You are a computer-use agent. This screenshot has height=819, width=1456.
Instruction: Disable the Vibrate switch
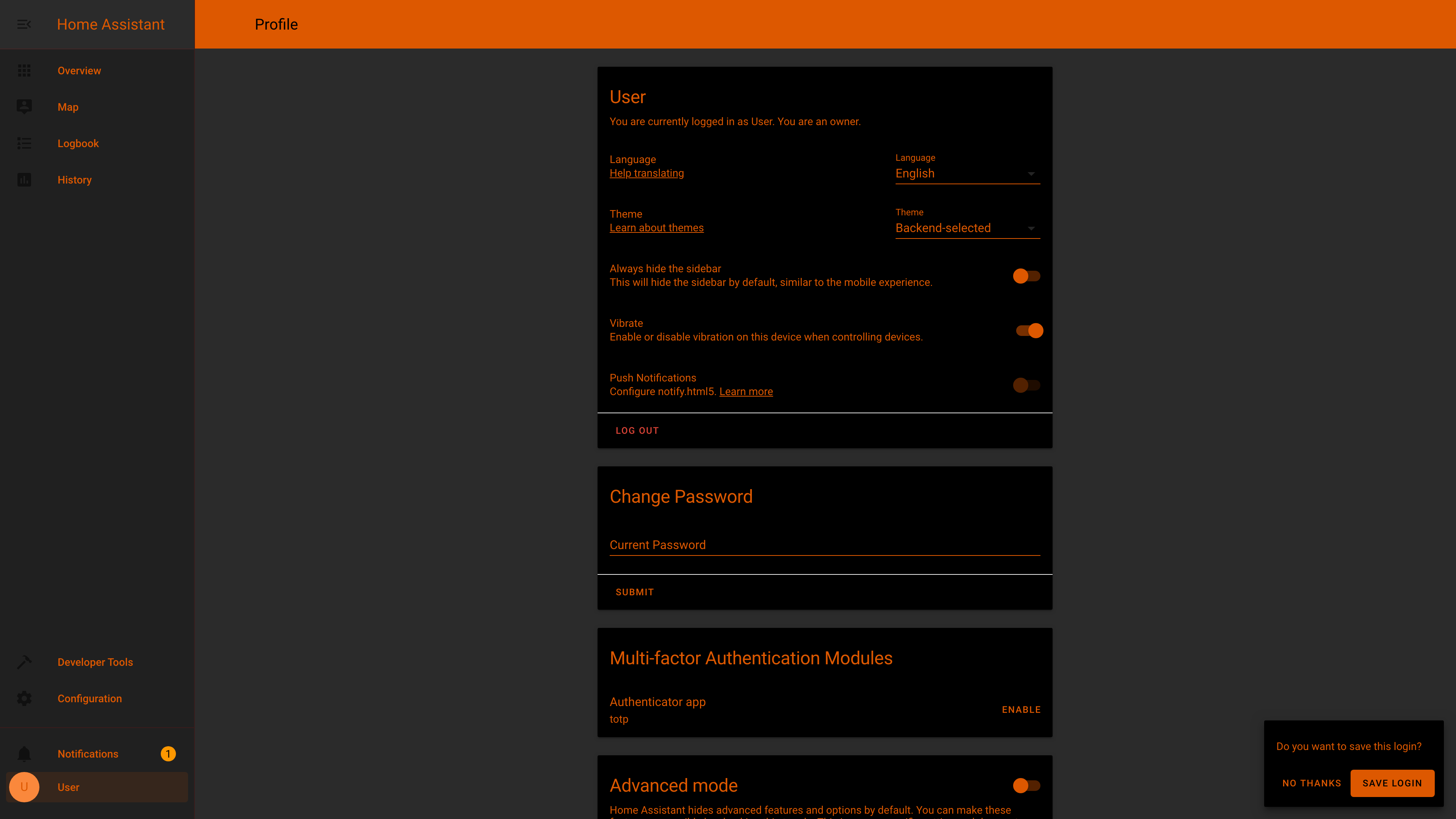1029,331
